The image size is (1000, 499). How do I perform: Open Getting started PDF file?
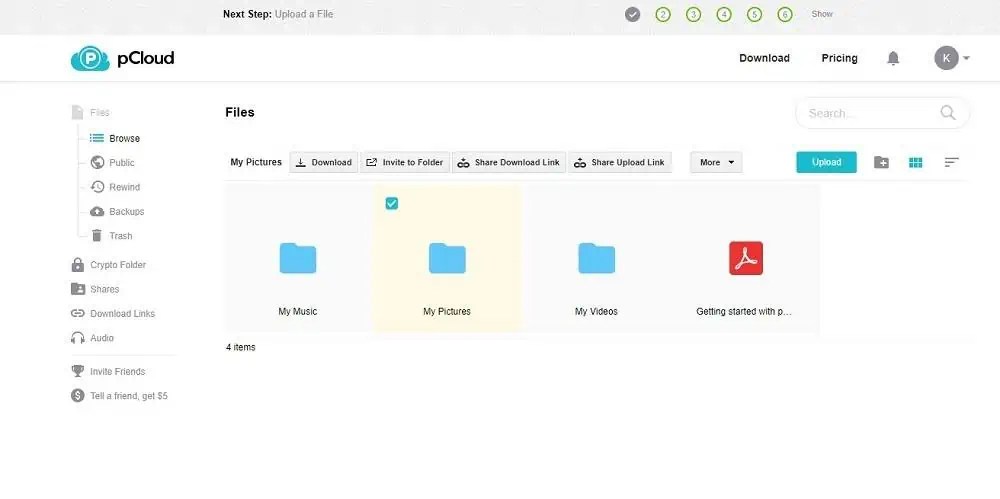746,258
